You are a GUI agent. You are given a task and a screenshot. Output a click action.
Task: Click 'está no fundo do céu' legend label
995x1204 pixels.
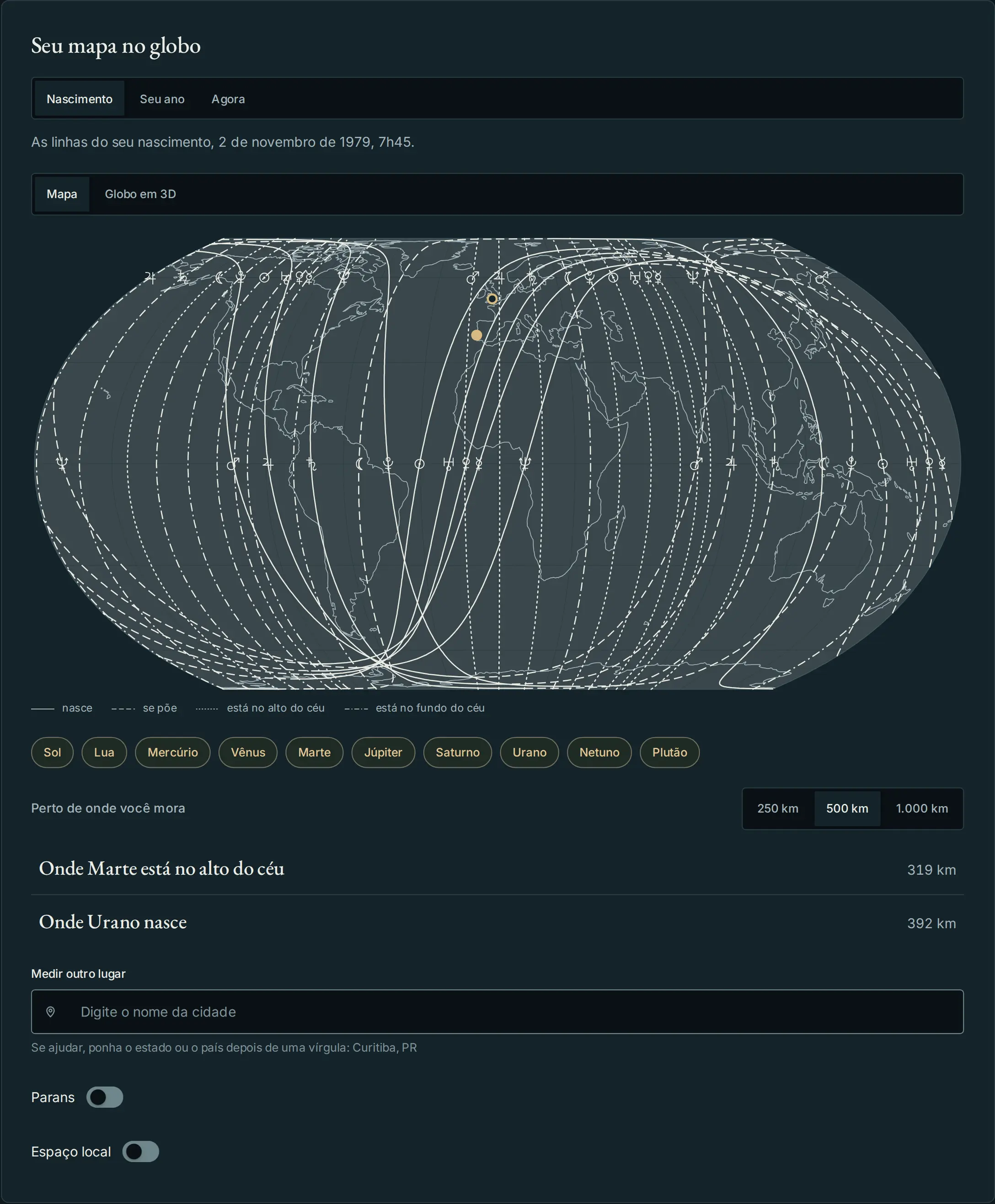click(430, 708)
